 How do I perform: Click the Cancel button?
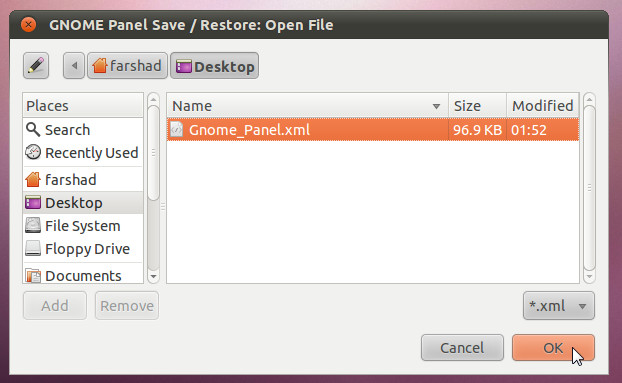(x=462, y=348)
